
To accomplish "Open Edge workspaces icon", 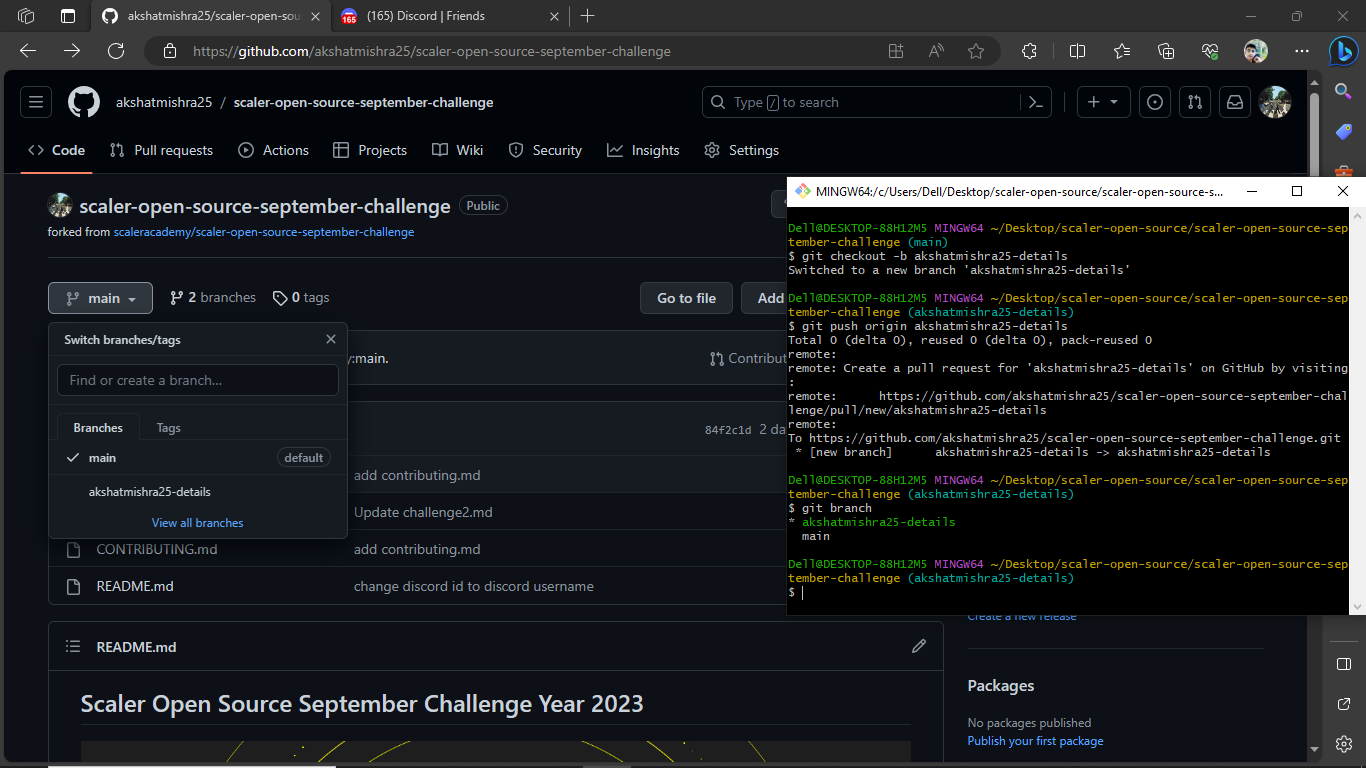I will [x=26, y=16].
